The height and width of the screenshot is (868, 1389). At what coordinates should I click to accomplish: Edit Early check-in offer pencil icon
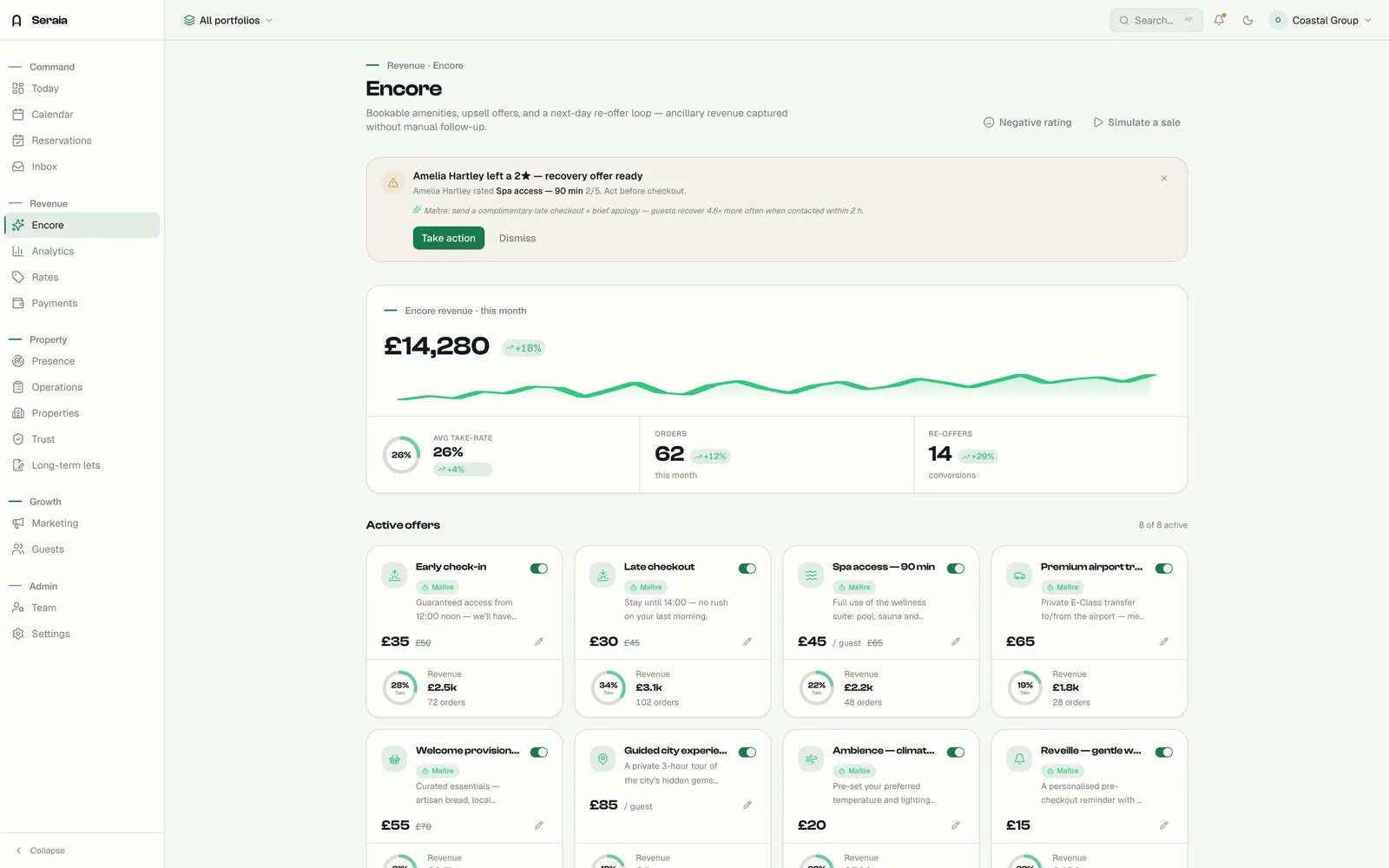point(538,641)
